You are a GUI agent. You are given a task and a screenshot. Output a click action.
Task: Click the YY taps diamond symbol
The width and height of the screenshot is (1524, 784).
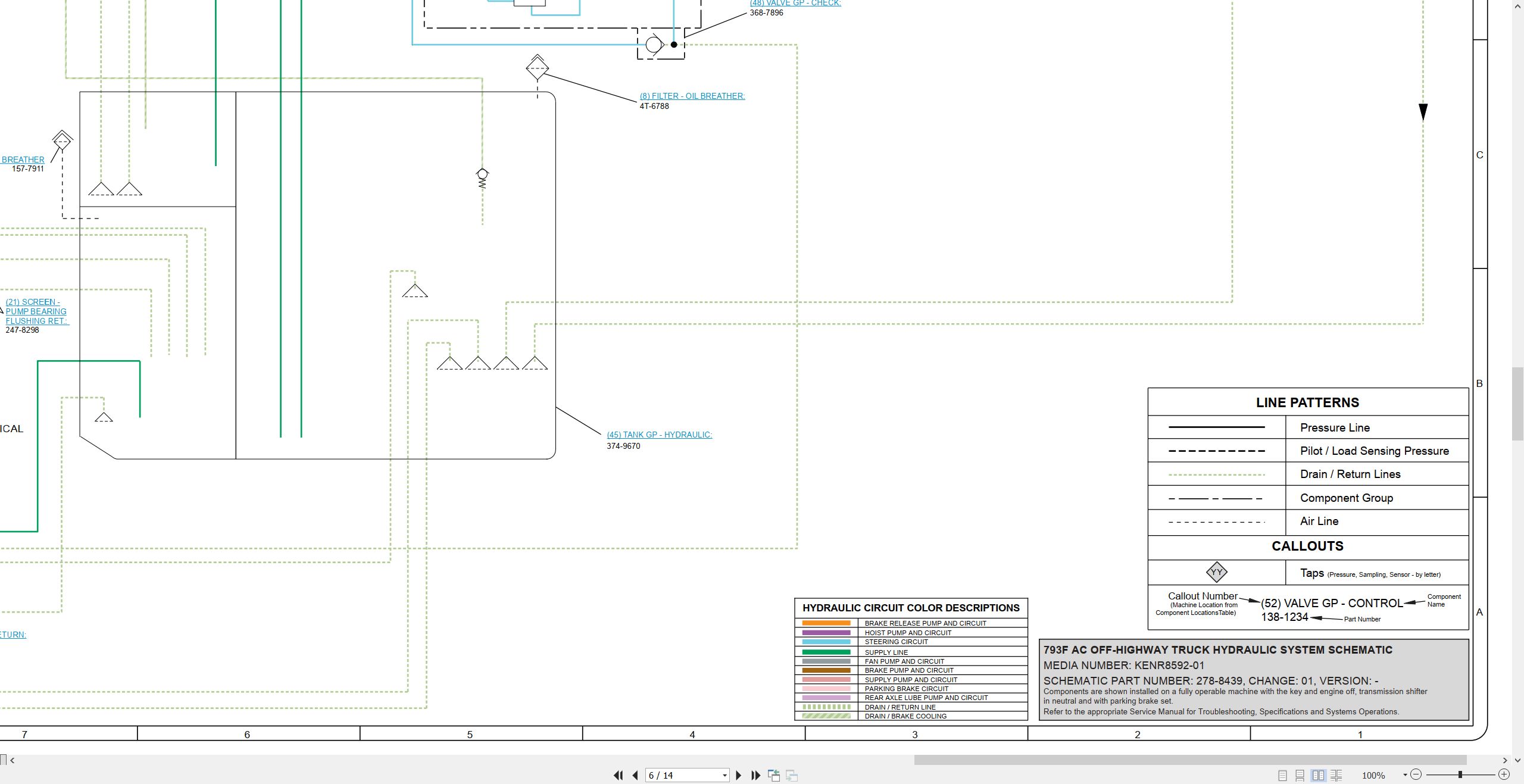(x=1216, y=572)
